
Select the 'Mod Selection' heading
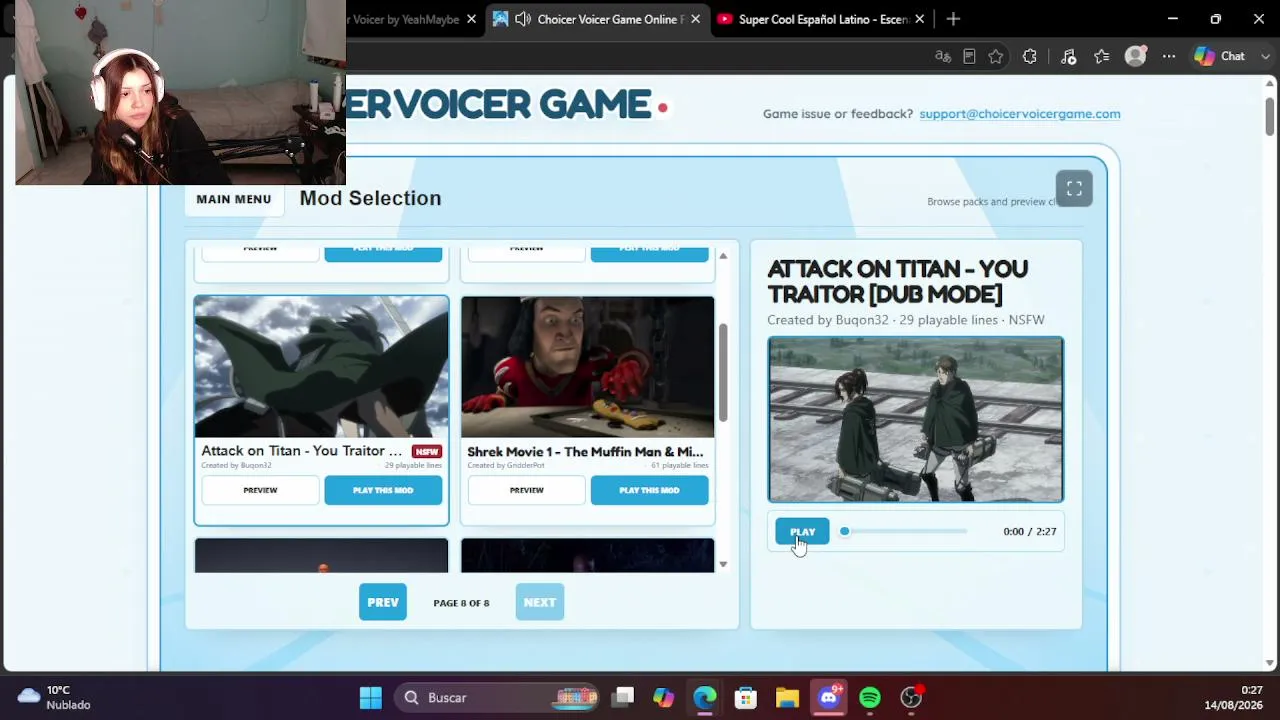(370, 198)
